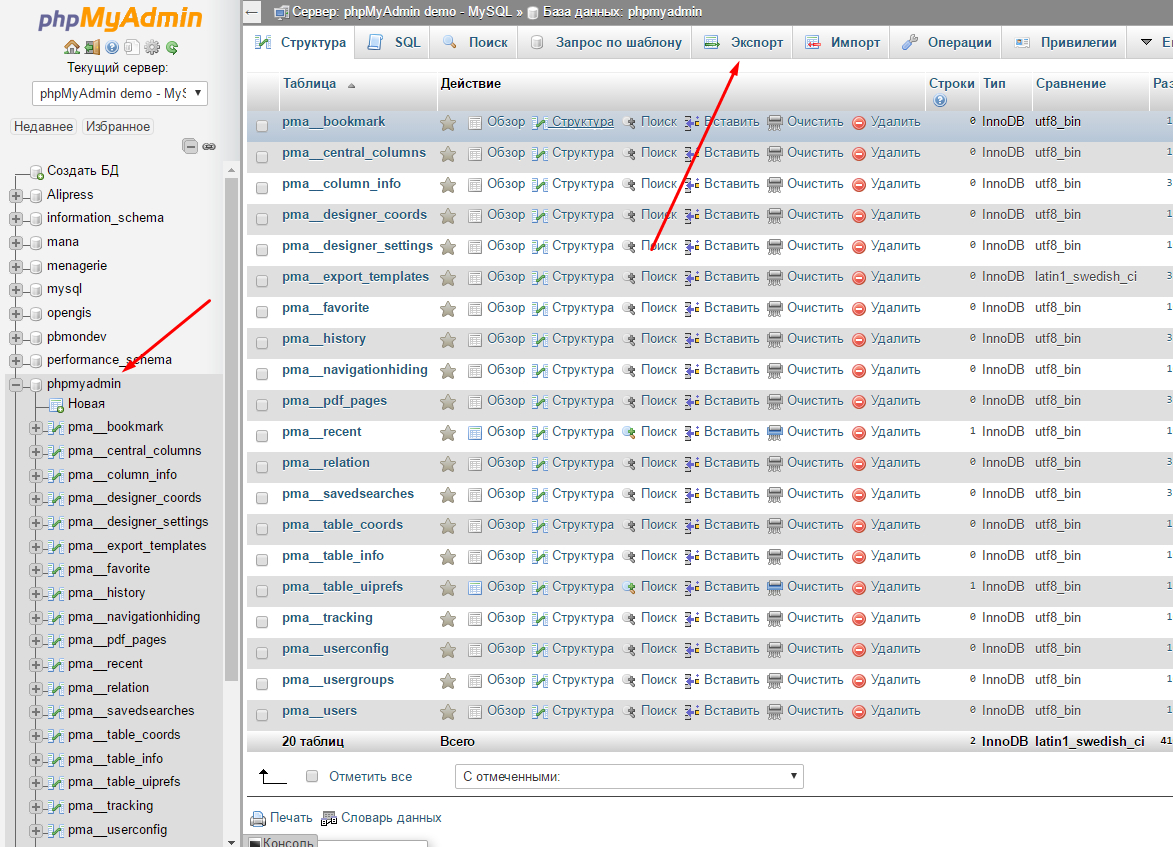Click the Печать link
This screenshot has width=1173, height=847.
291,818
